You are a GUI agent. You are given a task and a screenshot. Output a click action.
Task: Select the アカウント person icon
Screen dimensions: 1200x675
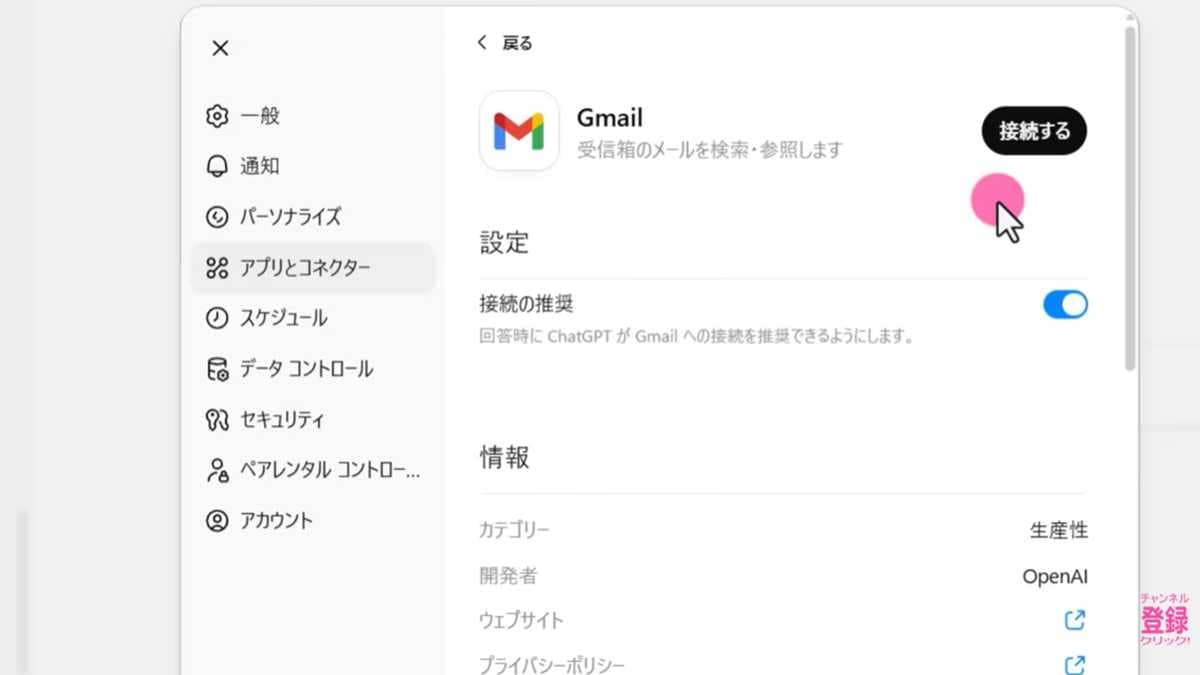220,520
